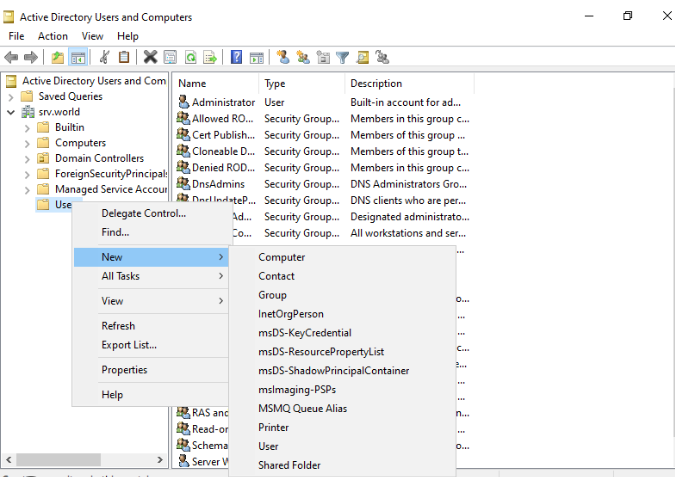Viewport: 675px width, 477px height.
Task: Select Shared Folder from New submenu
Action: tap(342, 465)
